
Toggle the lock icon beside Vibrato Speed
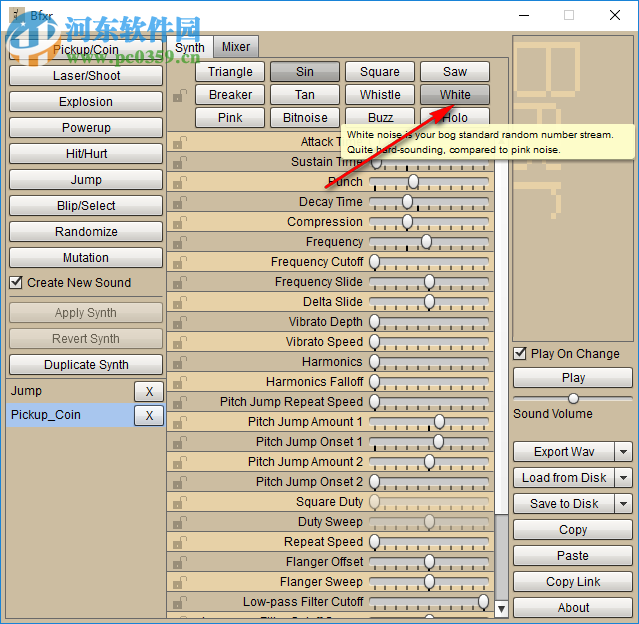180,342
